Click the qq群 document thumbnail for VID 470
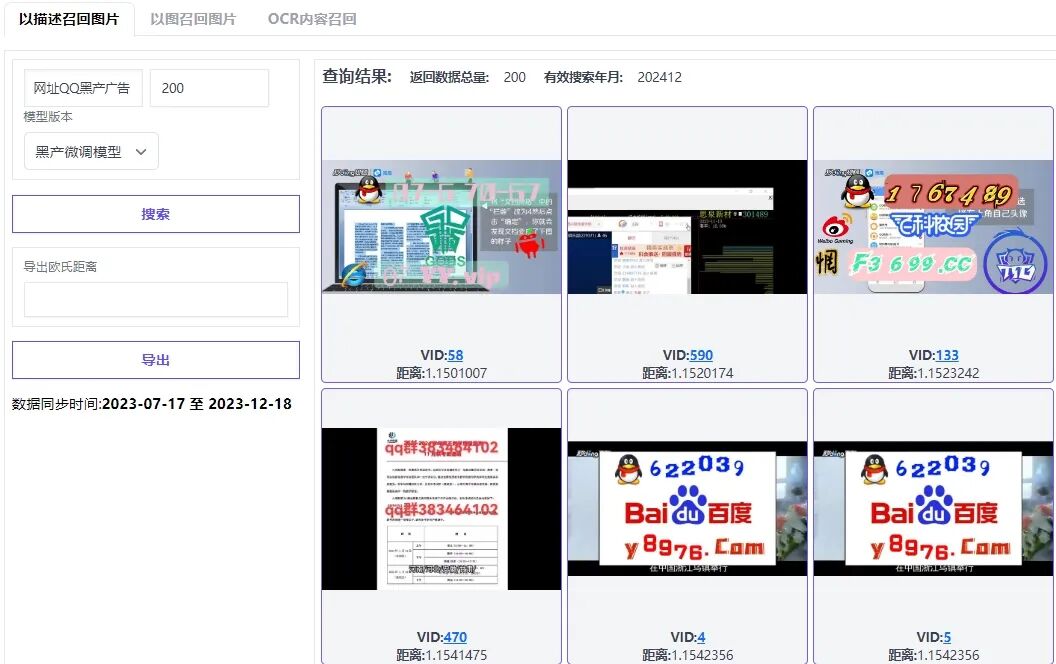The image size is (1056, 664). coord(441,509)
